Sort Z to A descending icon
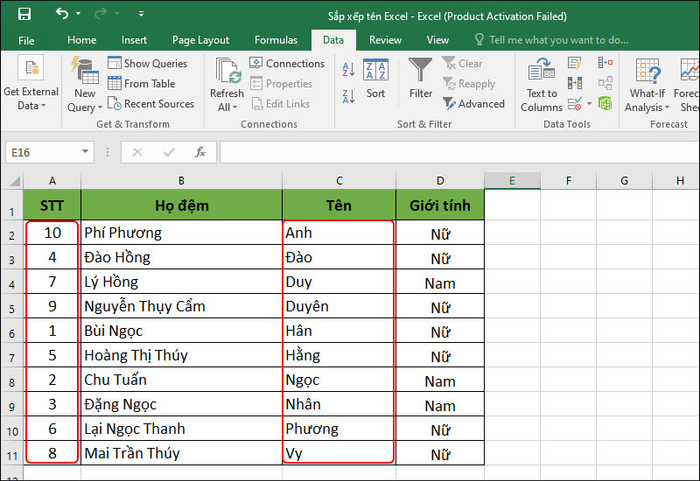 349,96
